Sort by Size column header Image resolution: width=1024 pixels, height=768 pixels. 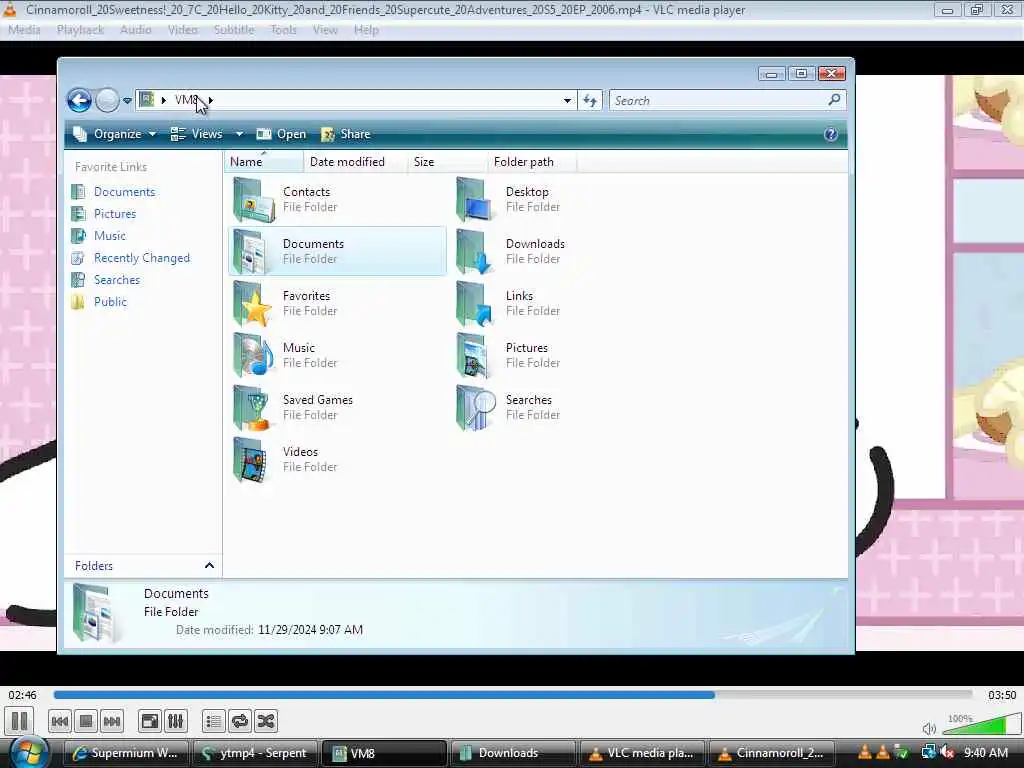click(x=447, y=162)
